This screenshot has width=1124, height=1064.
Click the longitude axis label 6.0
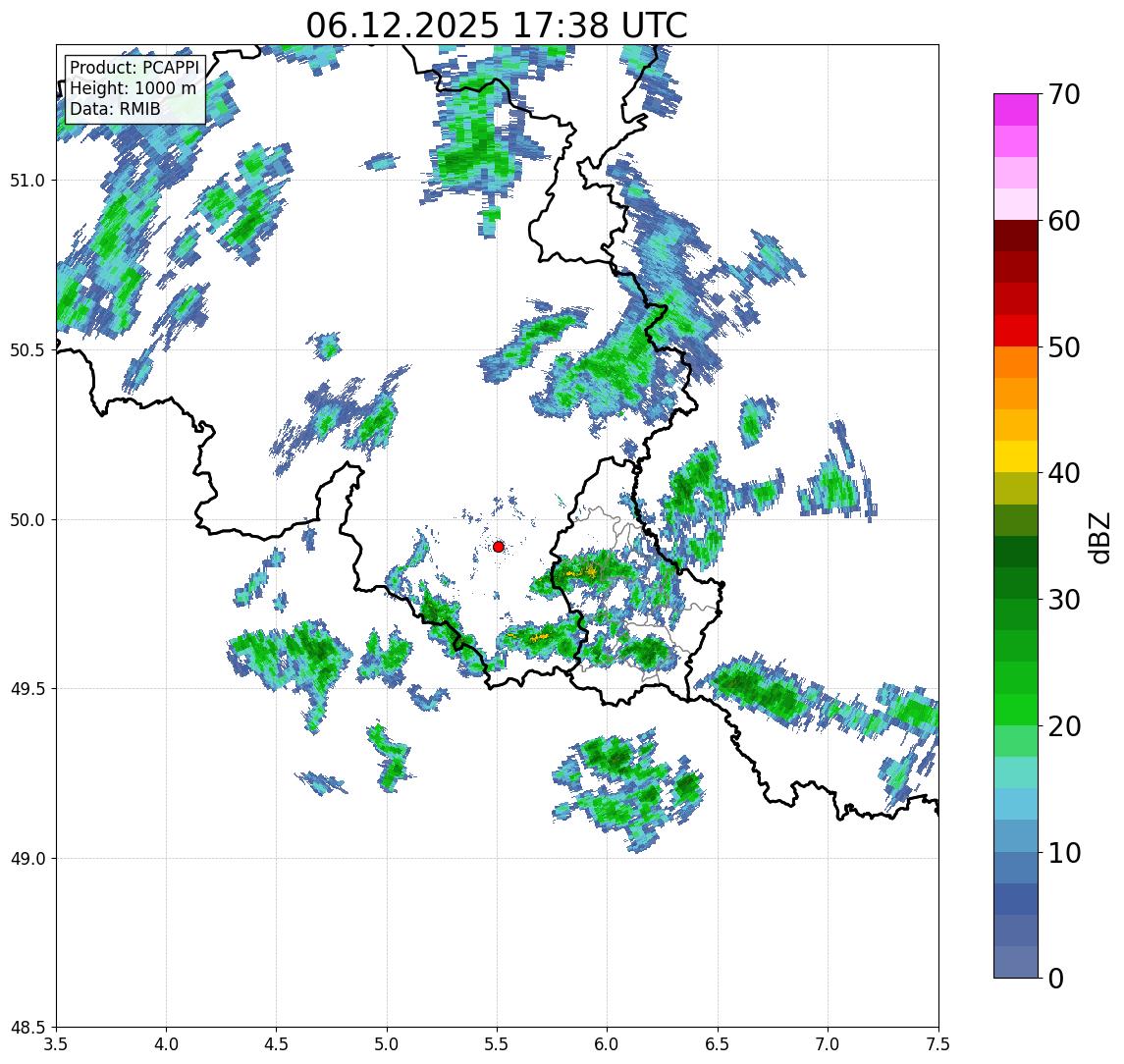point(608,1044)
